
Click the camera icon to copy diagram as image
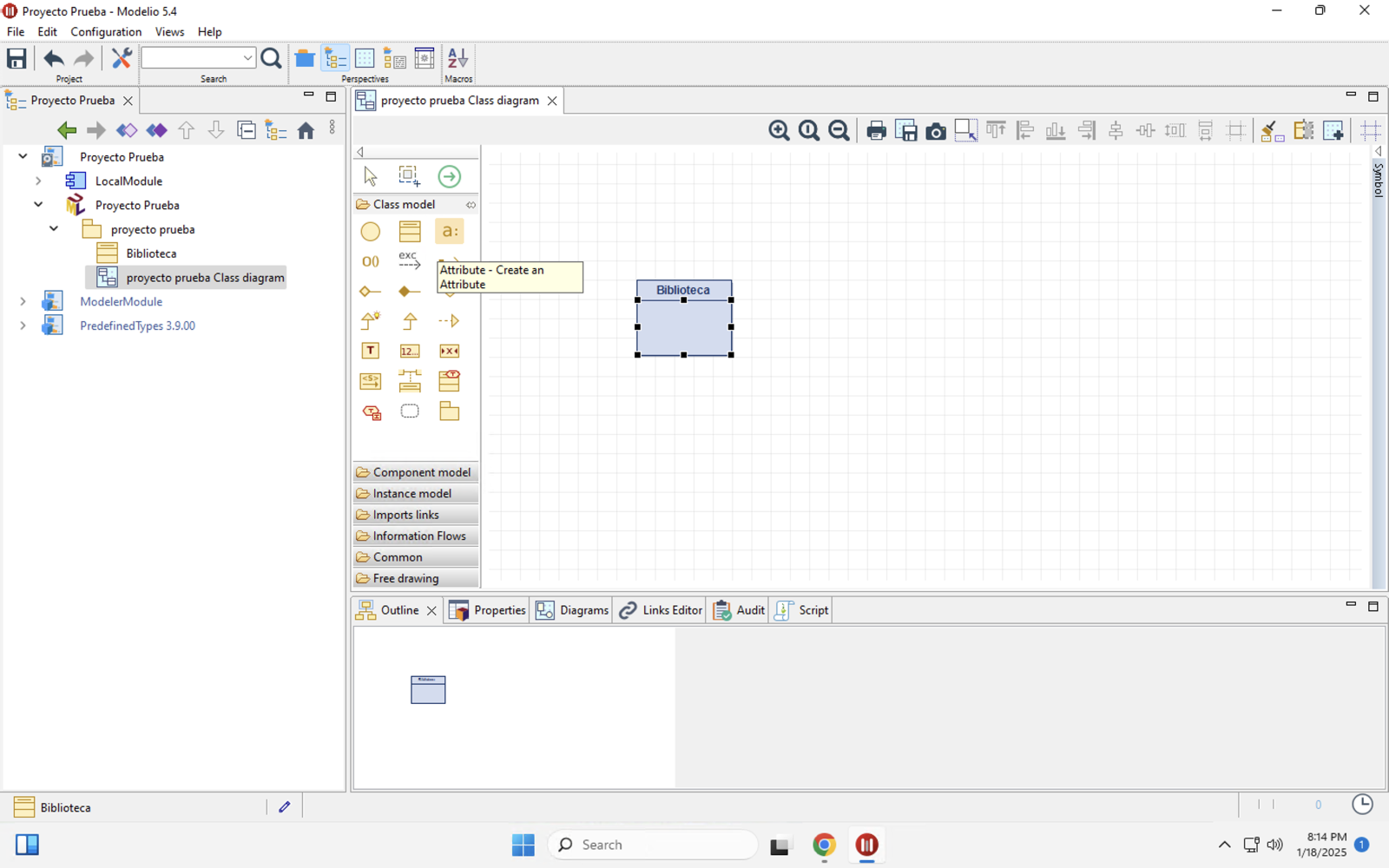(936, 131)
